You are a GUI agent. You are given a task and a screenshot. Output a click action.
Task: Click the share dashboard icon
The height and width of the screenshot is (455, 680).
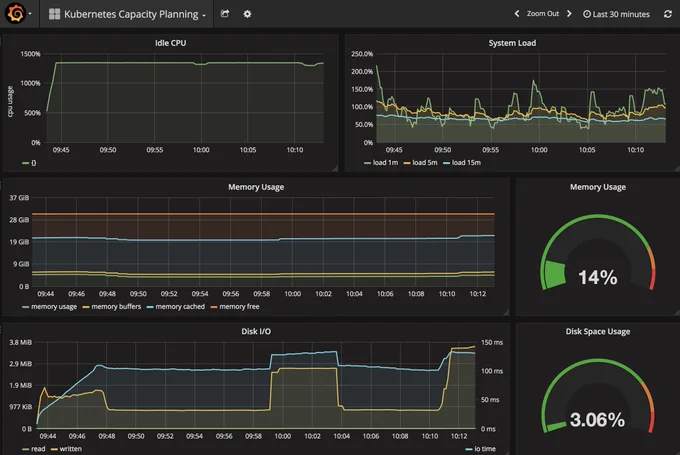click(225, 14)
